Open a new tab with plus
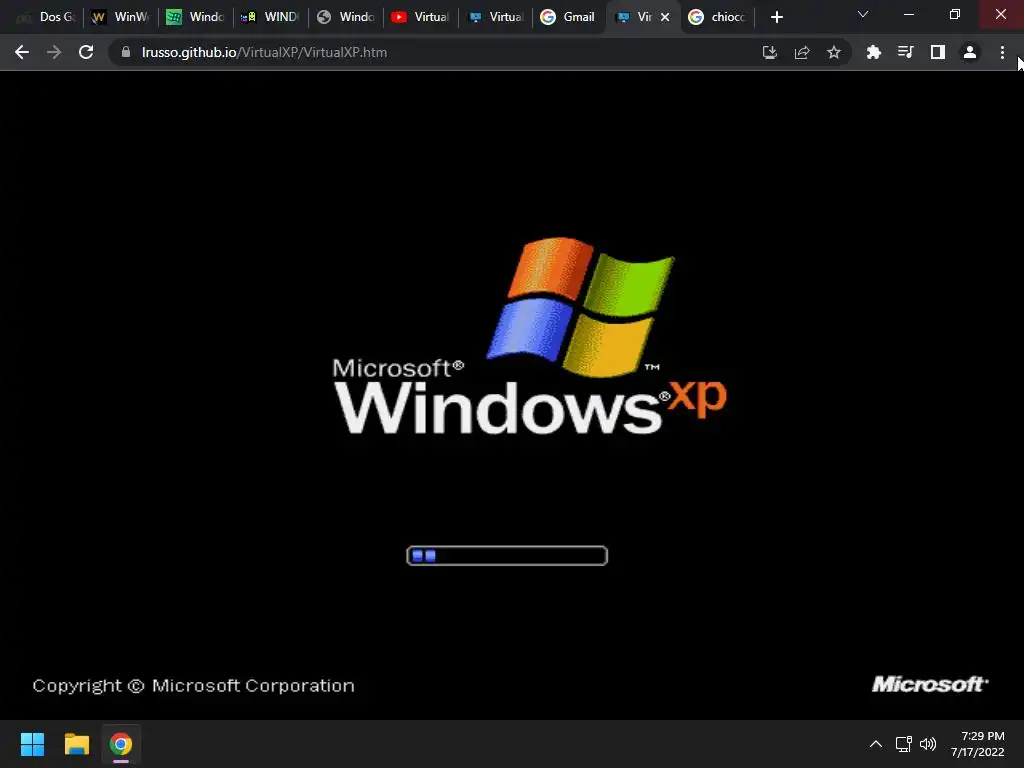 776,17
